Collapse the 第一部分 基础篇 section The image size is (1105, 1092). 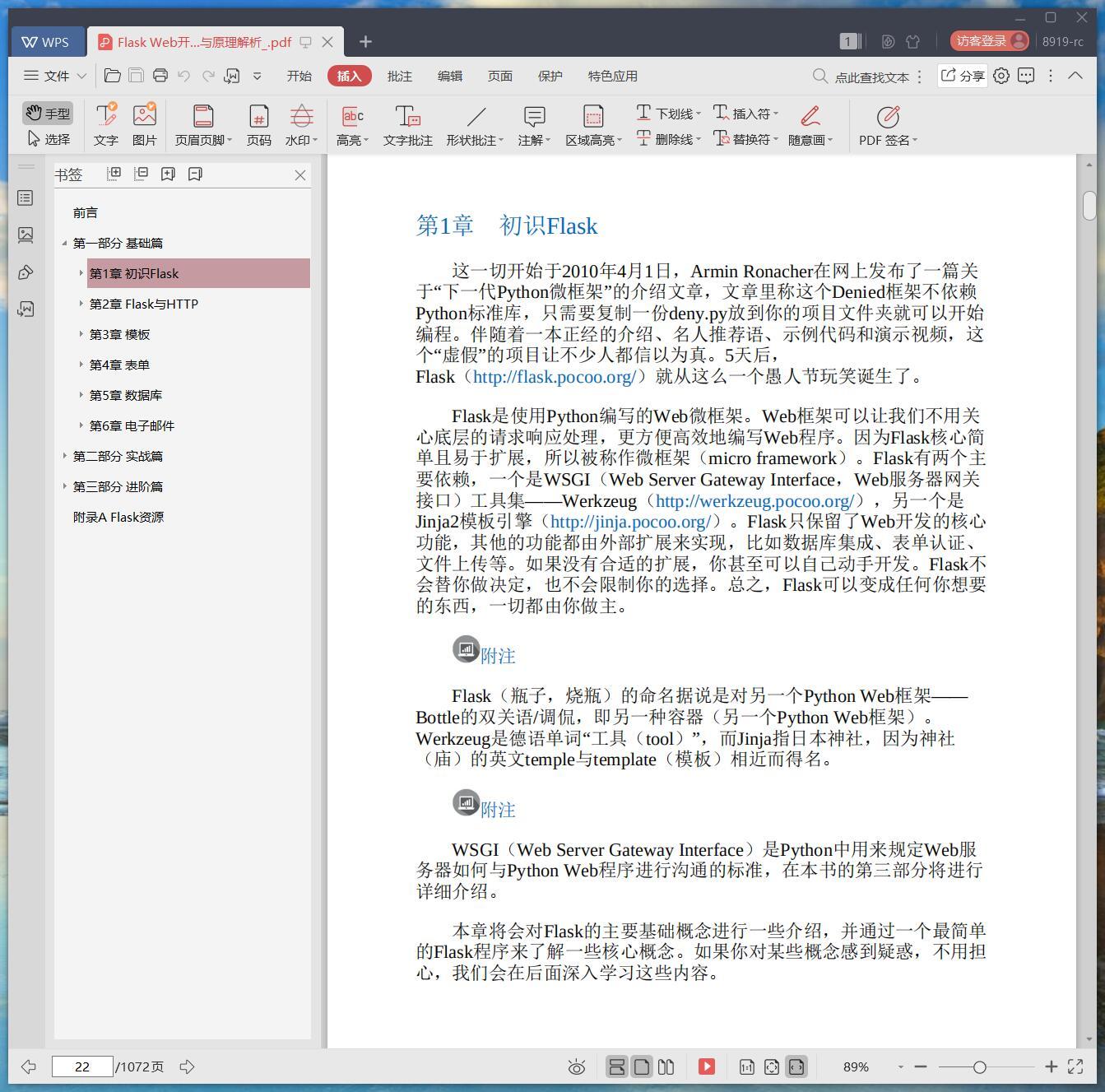[x=64, y=243]
